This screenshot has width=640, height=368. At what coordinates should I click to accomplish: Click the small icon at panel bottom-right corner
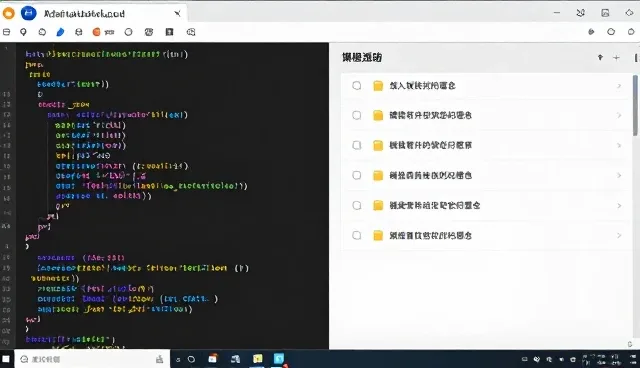point(630,344)
